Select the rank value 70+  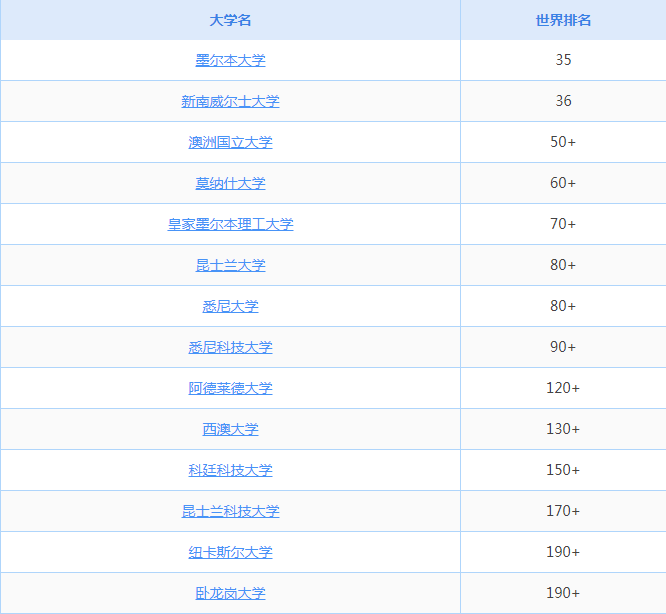point(563,224)
